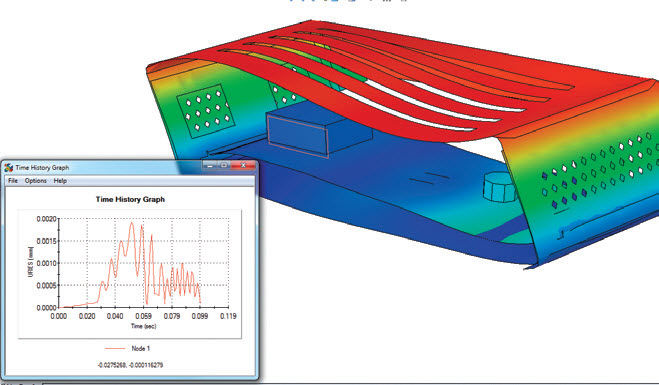This screenshot has width=659, height=385.
Task: Click the Time (sec) axis label
Action: (x=143, y=326)
